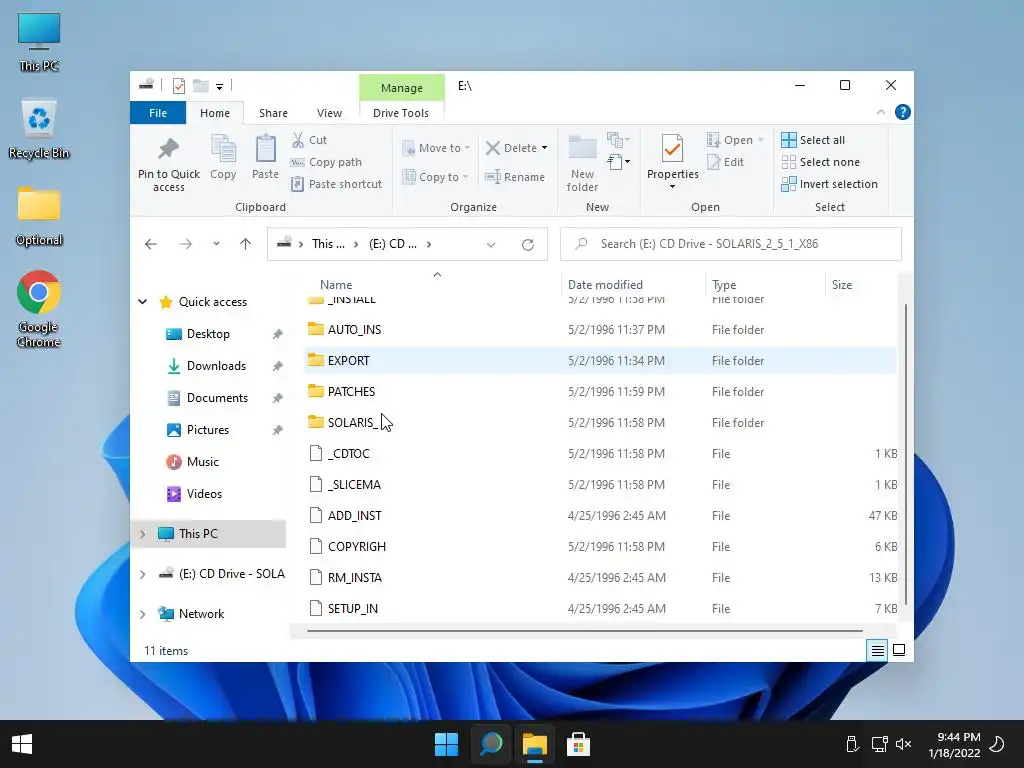Click the search box for CD Drive
Image resolution: width=1024 pixels, height=768 pixels.
(x=731, y=244)
